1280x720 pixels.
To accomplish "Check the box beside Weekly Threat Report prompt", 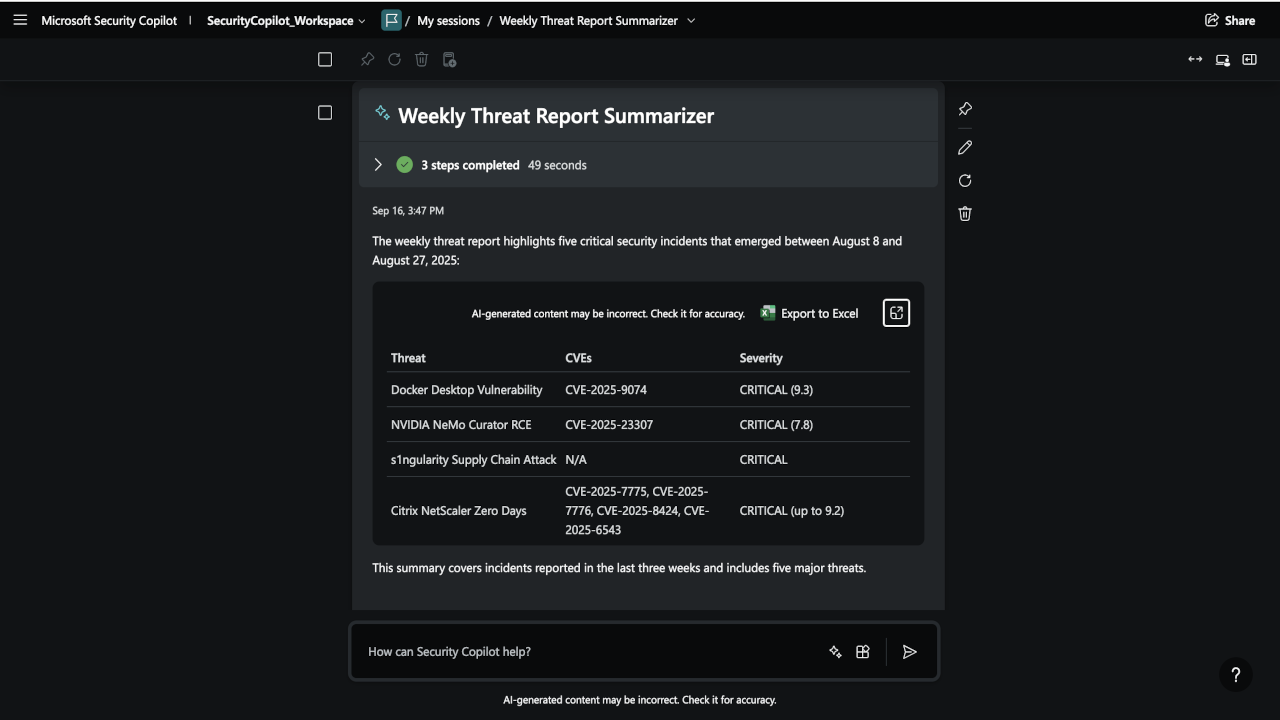I will 325,113.
